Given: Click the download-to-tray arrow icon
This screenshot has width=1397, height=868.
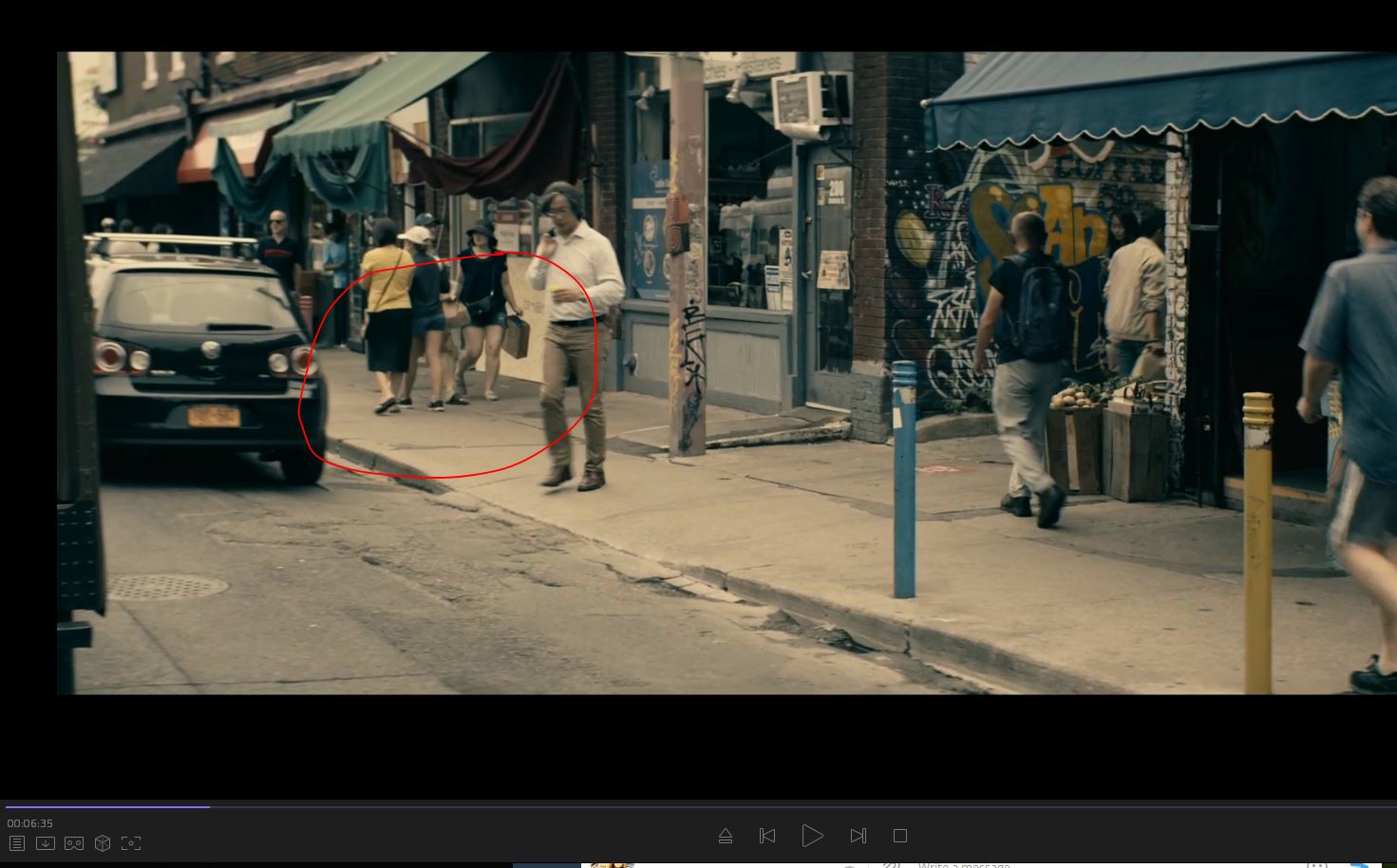Looking at the screenshot, I should [x=46, y=843].
